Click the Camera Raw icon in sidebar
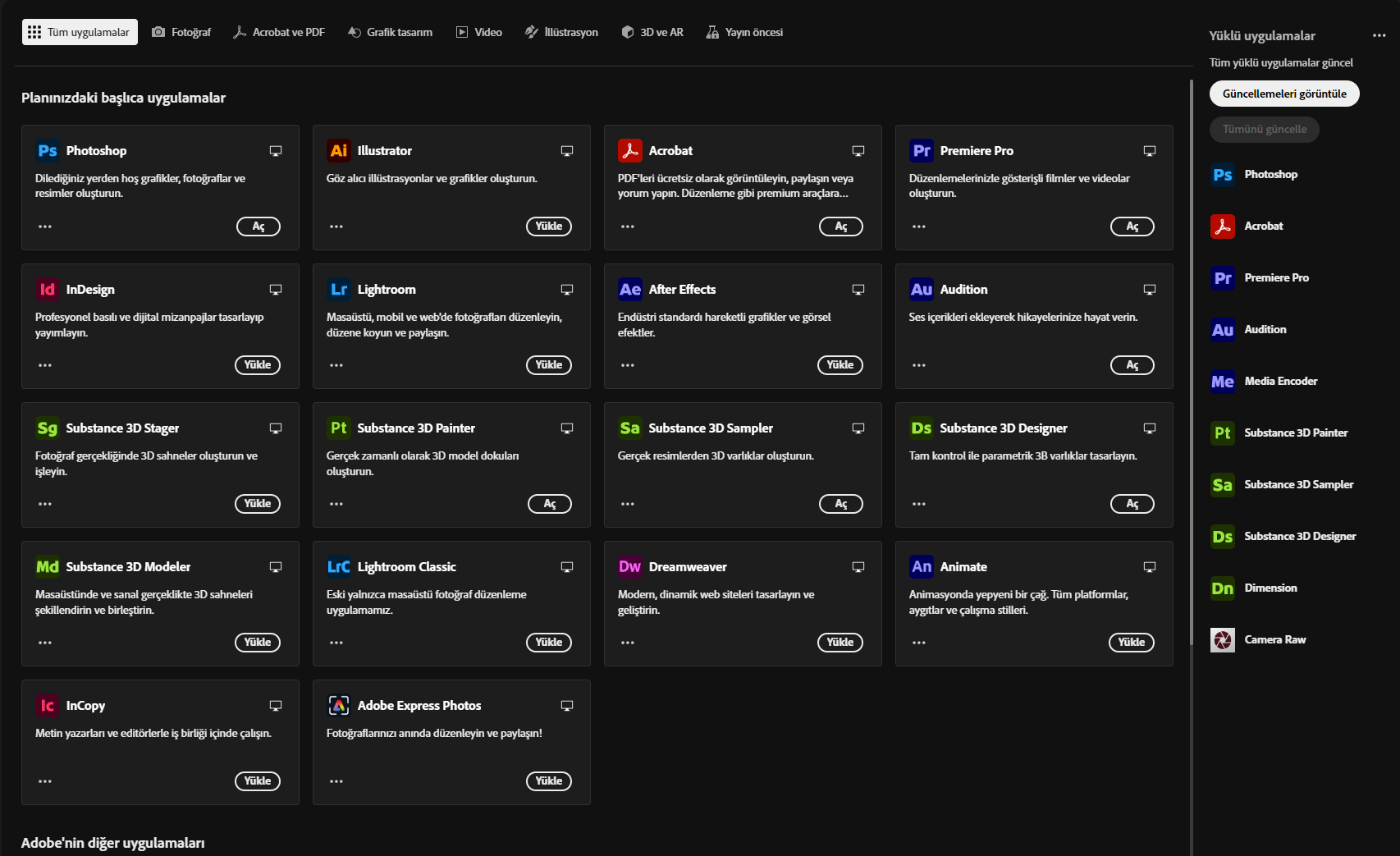 1223,640
